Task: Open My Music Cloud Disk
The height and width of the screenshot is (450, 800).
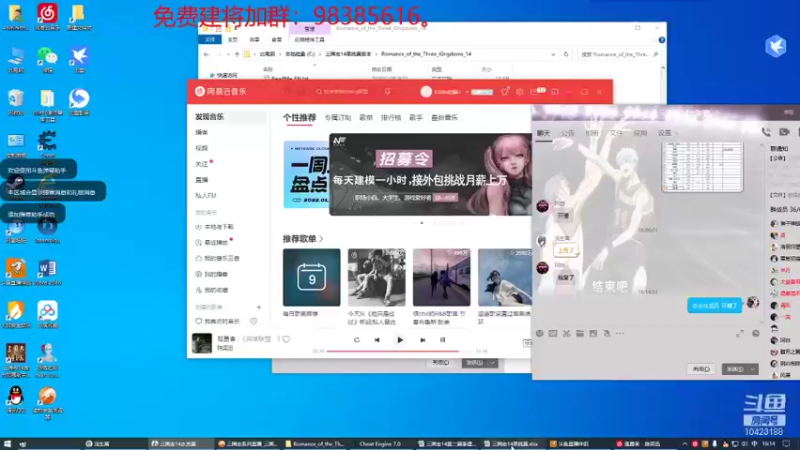Action: [217, 259]
